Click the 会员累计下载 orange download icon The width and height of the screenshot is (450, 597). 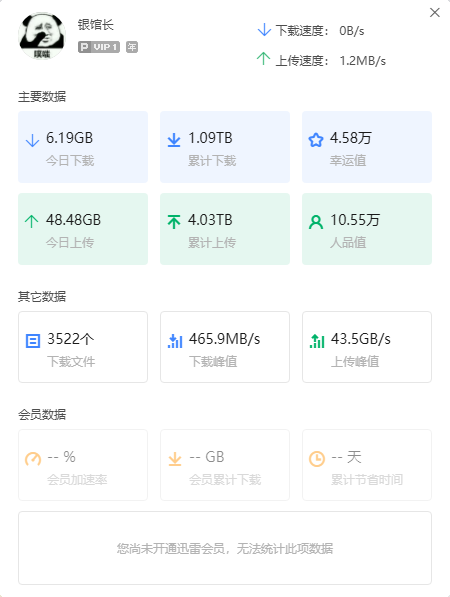[x=175, y=459]
